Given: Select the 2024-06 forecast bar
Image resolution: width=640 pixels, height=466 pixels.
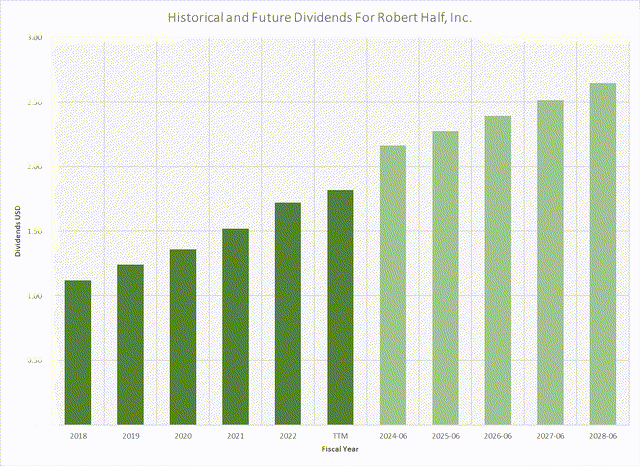Looking at the screenshot, I should pos(393,285).
